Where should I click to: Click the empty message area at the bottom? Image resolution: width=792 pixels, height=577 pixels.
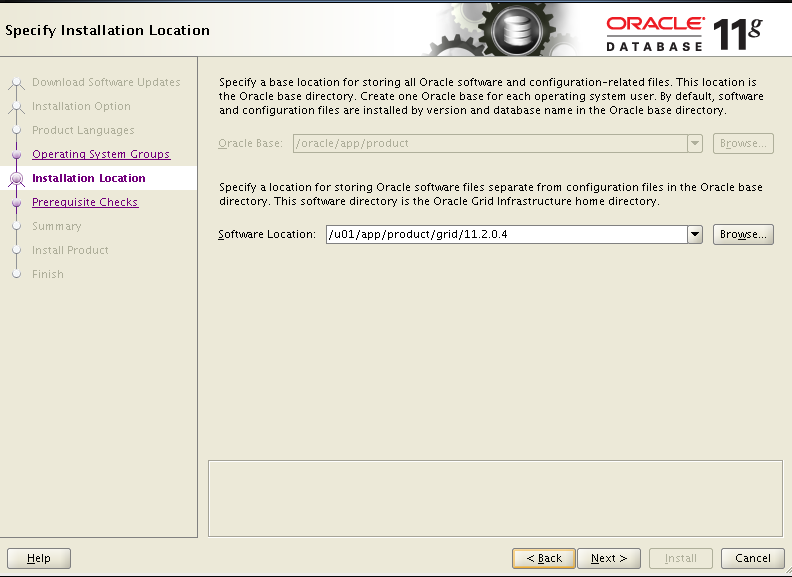tap(495, 498)
